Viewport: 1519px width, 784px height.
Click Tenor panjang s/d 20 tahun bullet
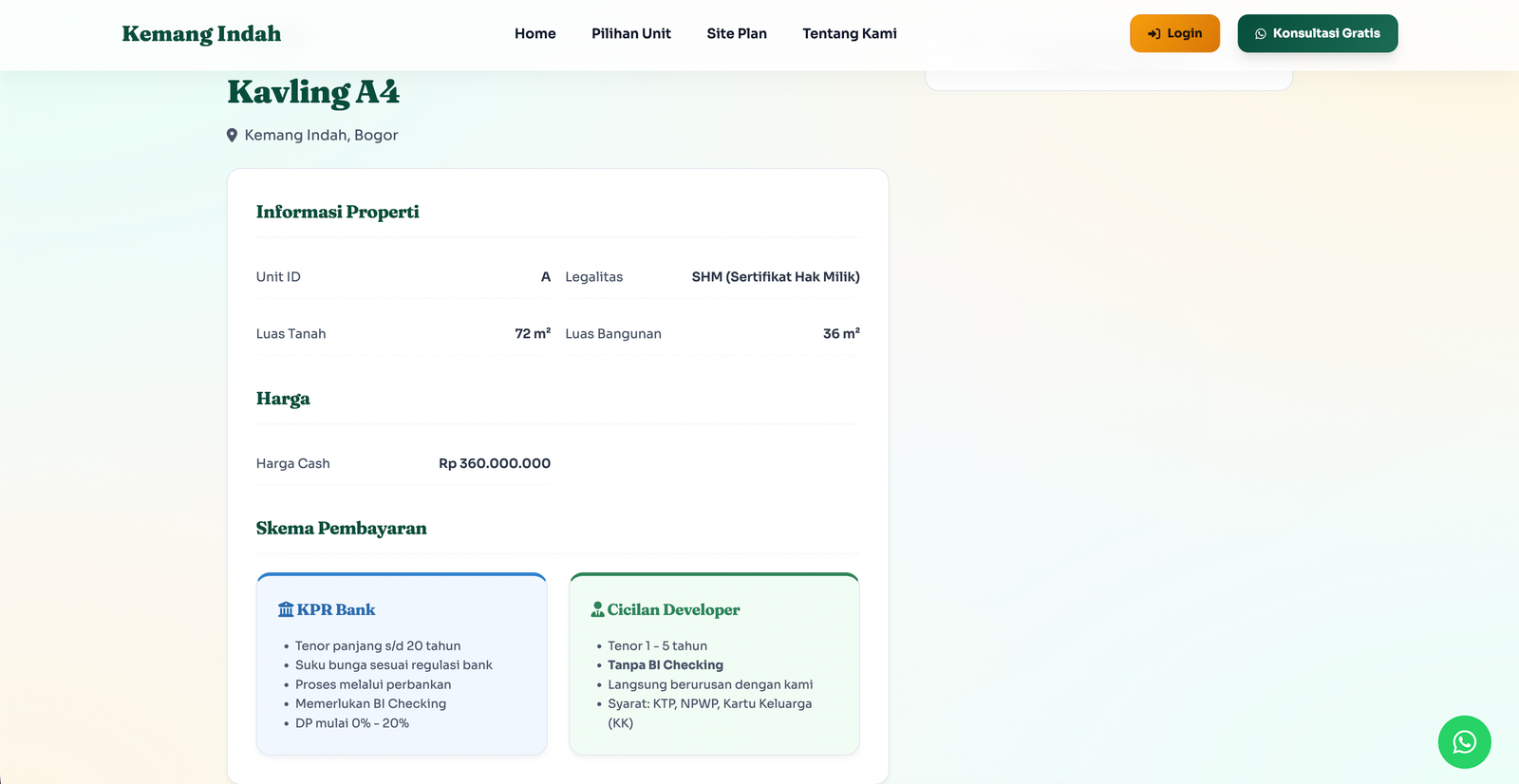pos(378,645)
